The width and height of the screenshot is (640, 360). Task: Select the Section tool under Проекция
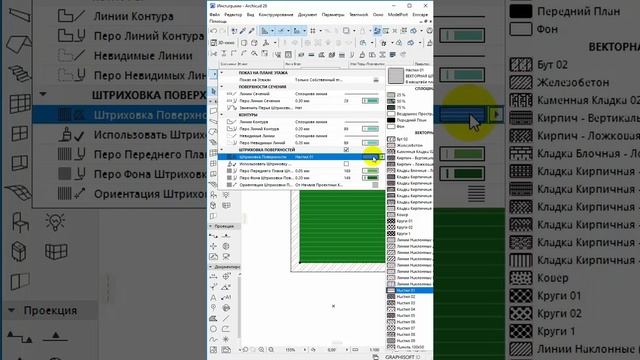[213, 236]
